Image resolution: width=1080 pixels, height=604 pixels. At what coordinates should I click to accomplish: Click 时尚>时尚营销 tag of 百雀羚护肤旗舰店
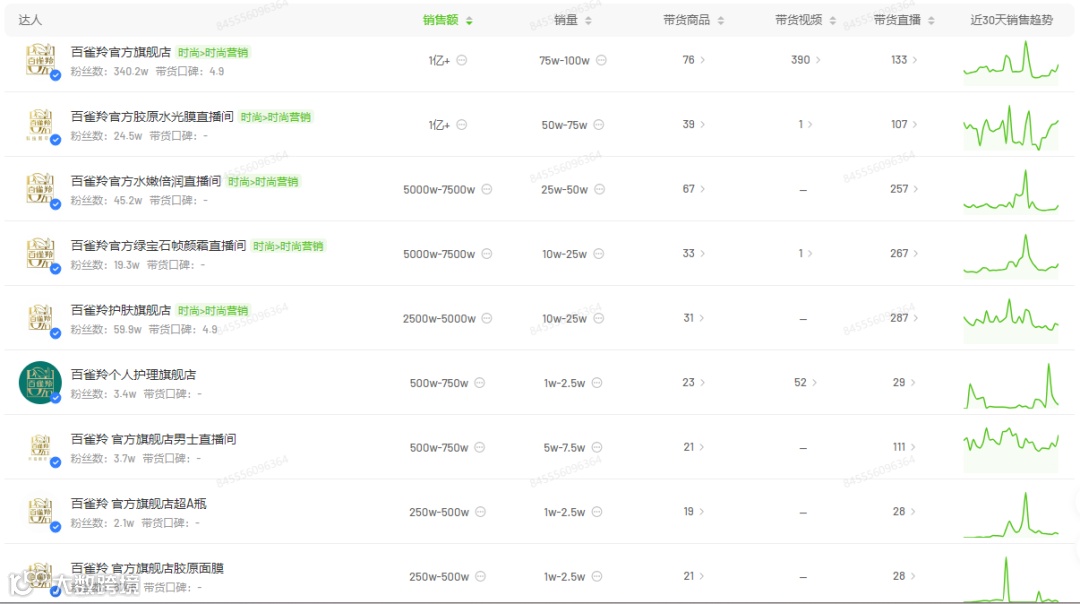point(213,311)
